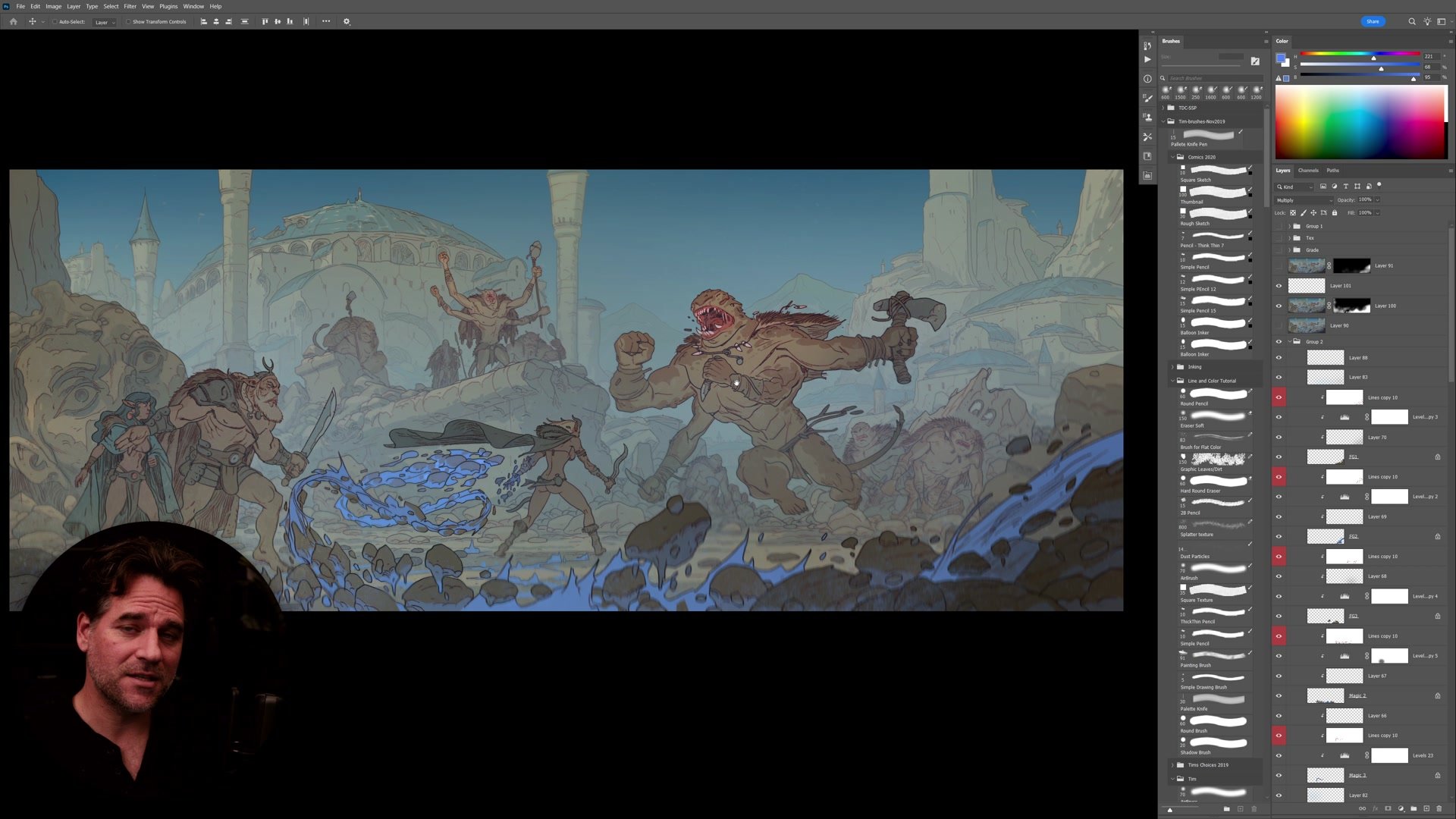Select the Move tool icon
This screenshot has height=819, width=1456.
click(32, 21)
